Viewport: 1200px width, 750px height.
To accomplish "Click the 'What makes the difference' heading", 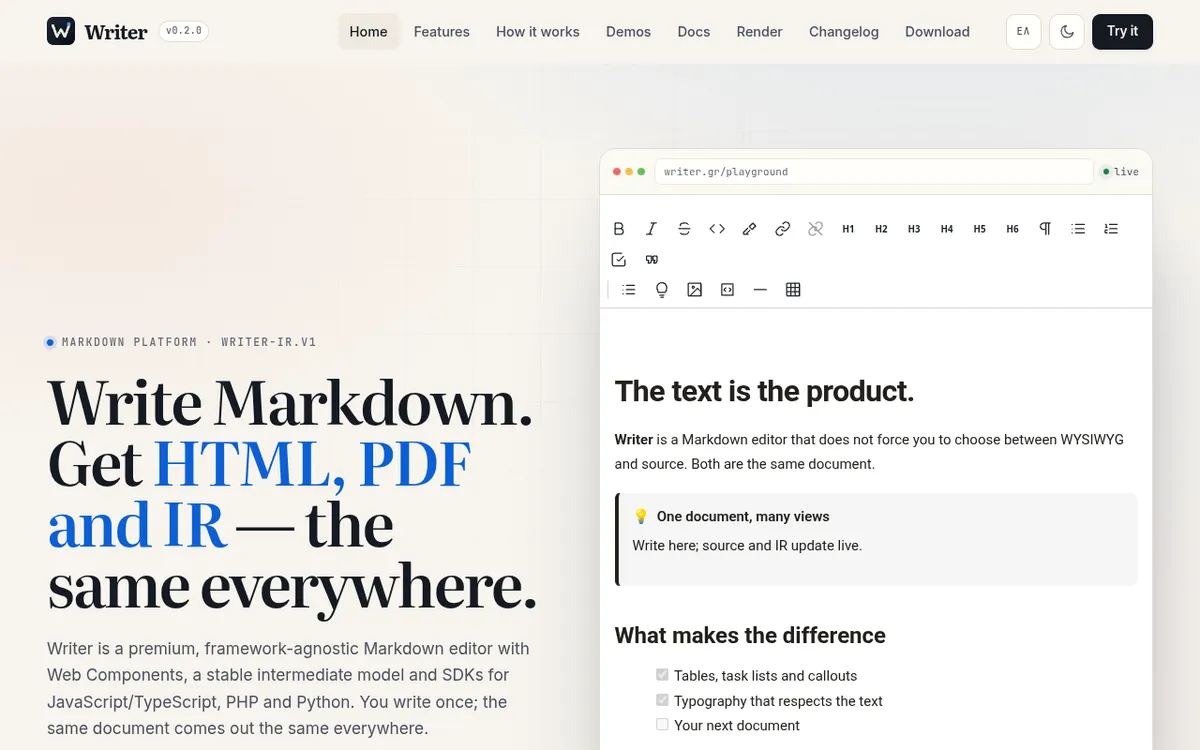I will [x=750, y=636].
